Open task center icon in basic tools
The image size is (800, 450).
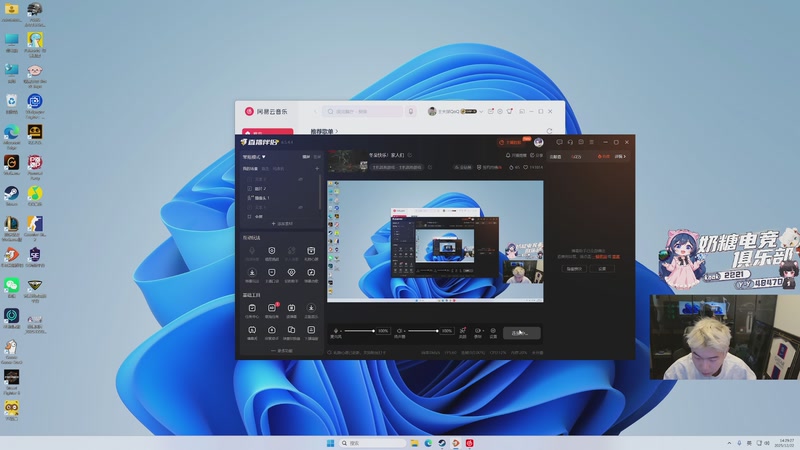(x=252, y=310)
